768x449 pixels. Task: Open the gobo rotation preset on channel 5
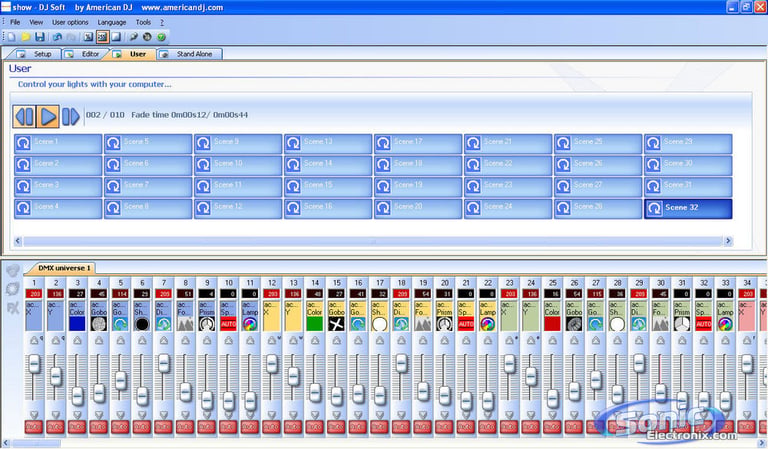[x=120, y=324]
